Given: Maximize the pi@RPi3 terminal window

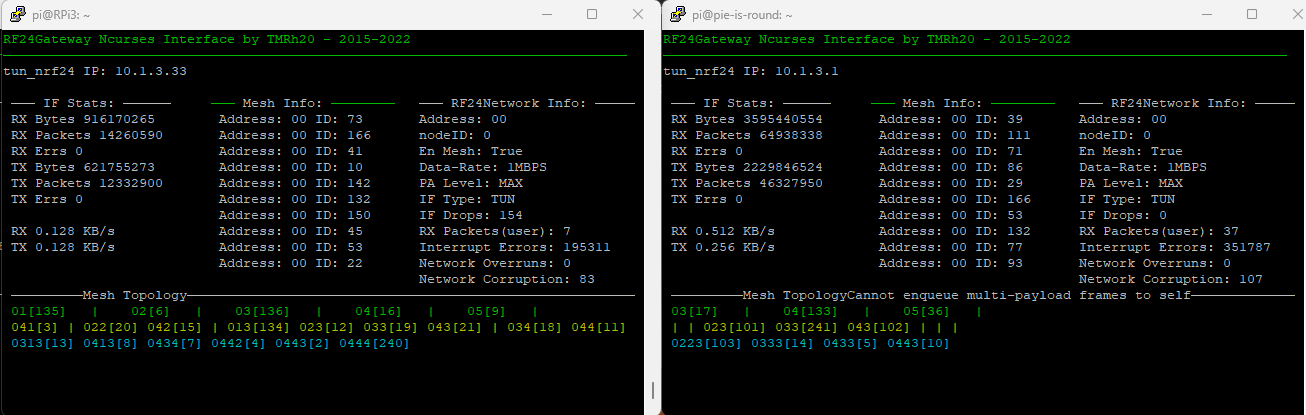Looking at the screenshot, I should 592,14.
